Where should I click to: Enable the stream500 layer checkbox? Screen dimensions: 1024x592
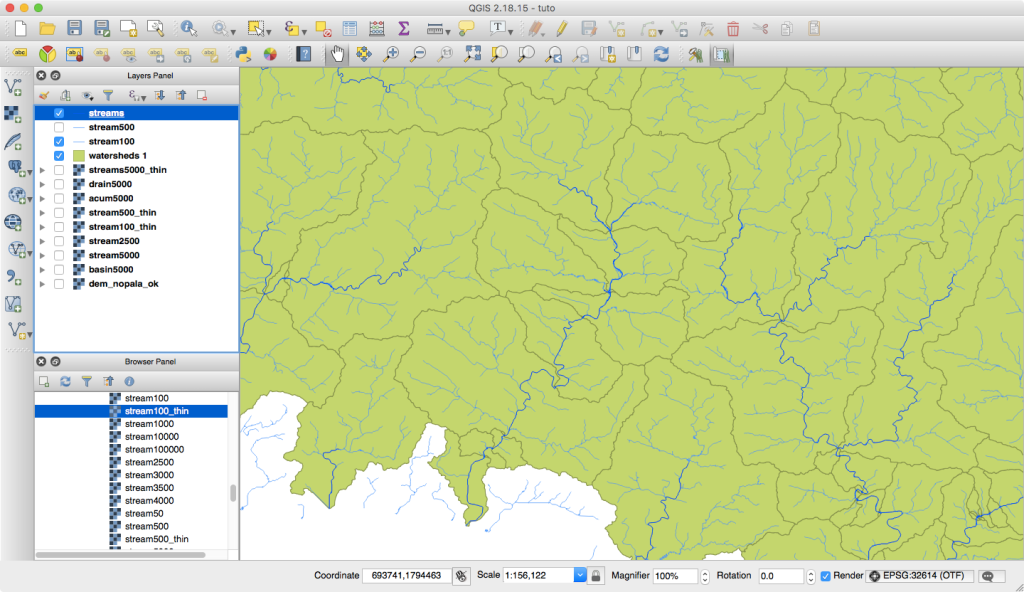(x=59, y=128)
